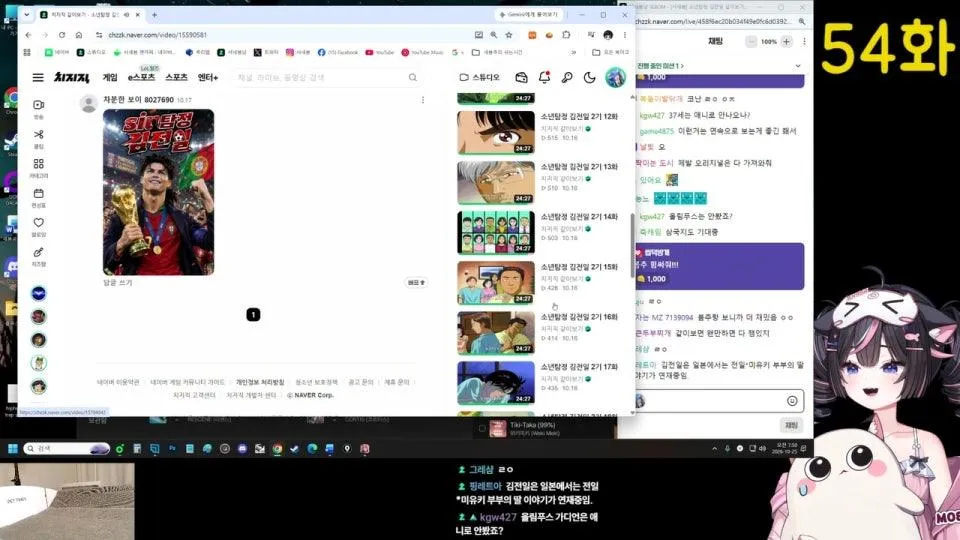Go back in Chrome
The height and width of the screenshot is (540, 960).
coord(28,35)
